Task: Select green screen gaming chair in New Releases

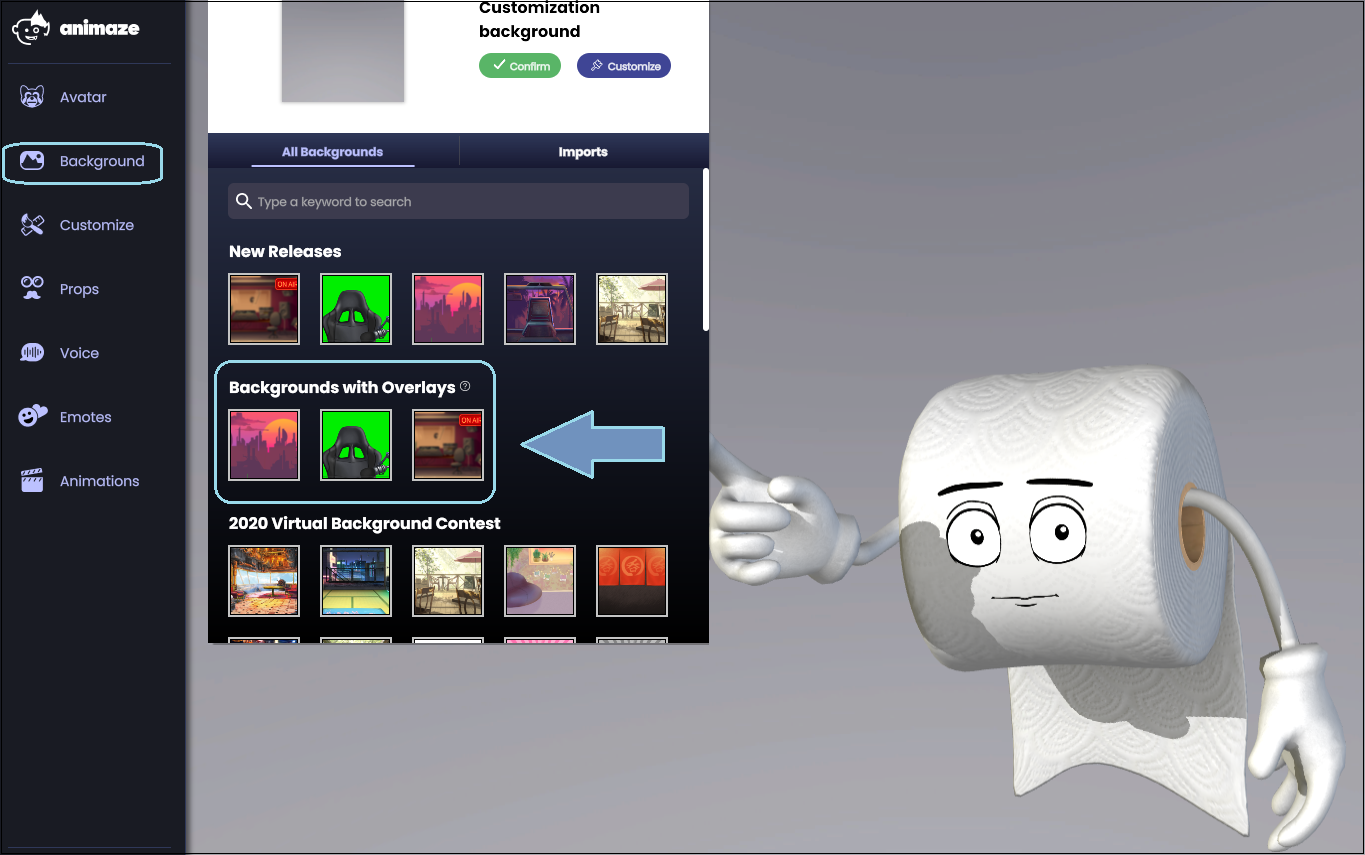Action: click(356, 309)
